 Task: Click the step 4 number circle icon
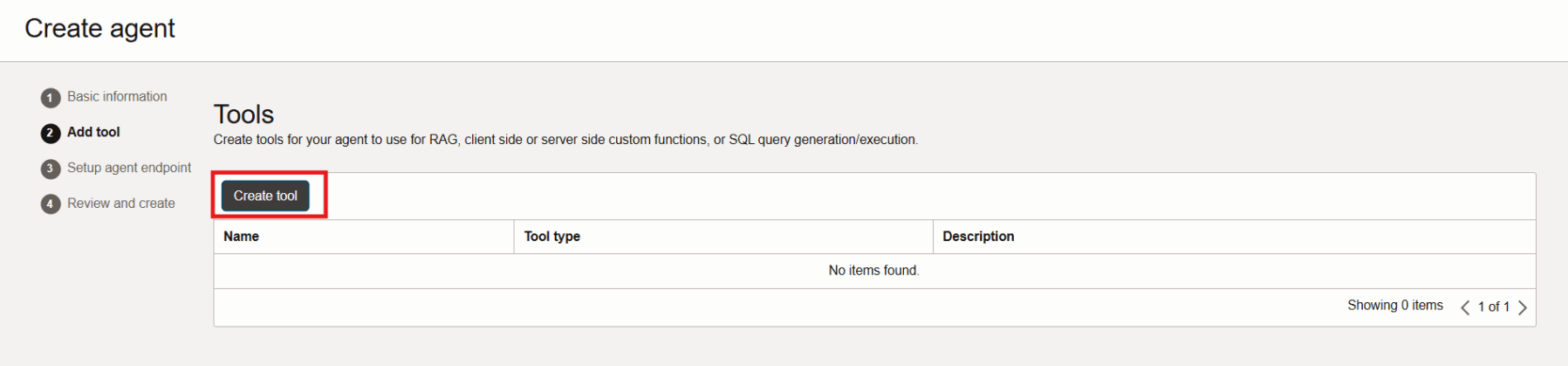point(51,204)
